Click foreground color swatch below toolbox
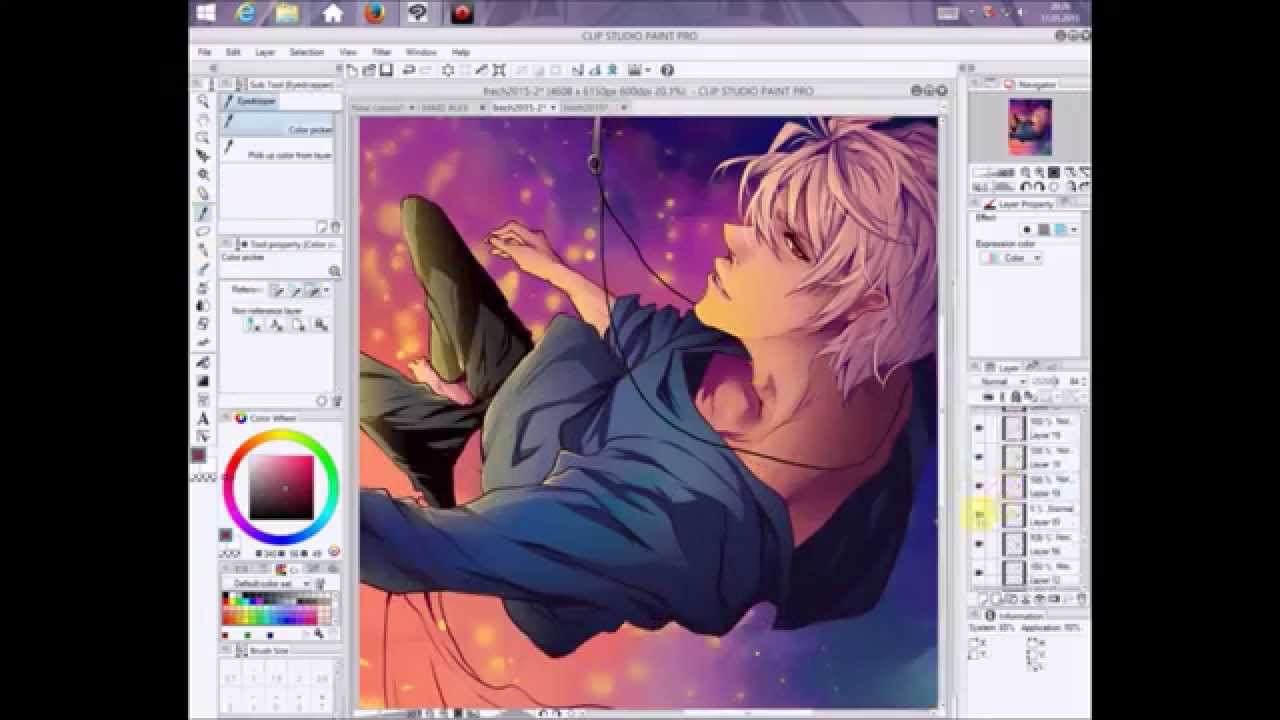Image resolution: width=1280 pixels, height=720 pixels. pos(199,455)
